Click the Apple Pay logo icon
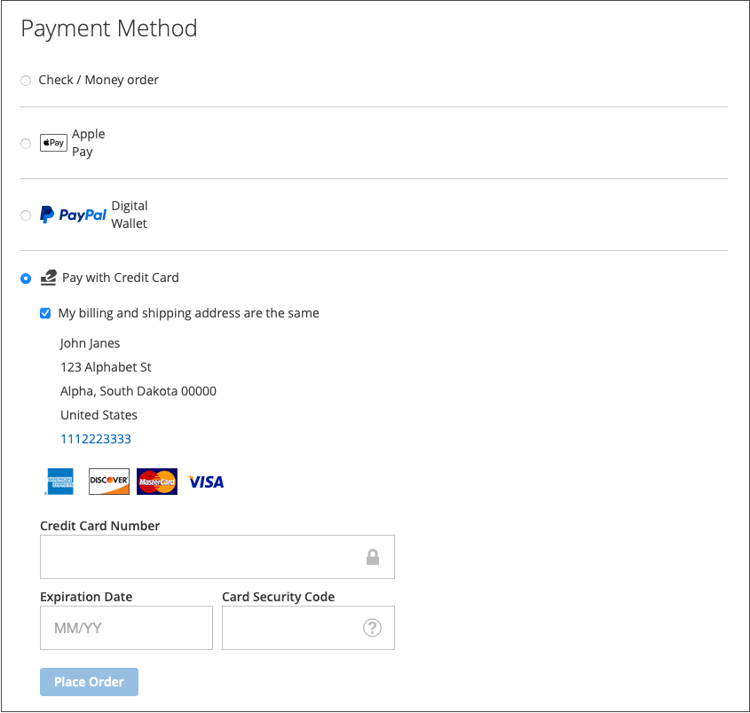The height and width of the screenshot is (713, 750). (54, 143)
